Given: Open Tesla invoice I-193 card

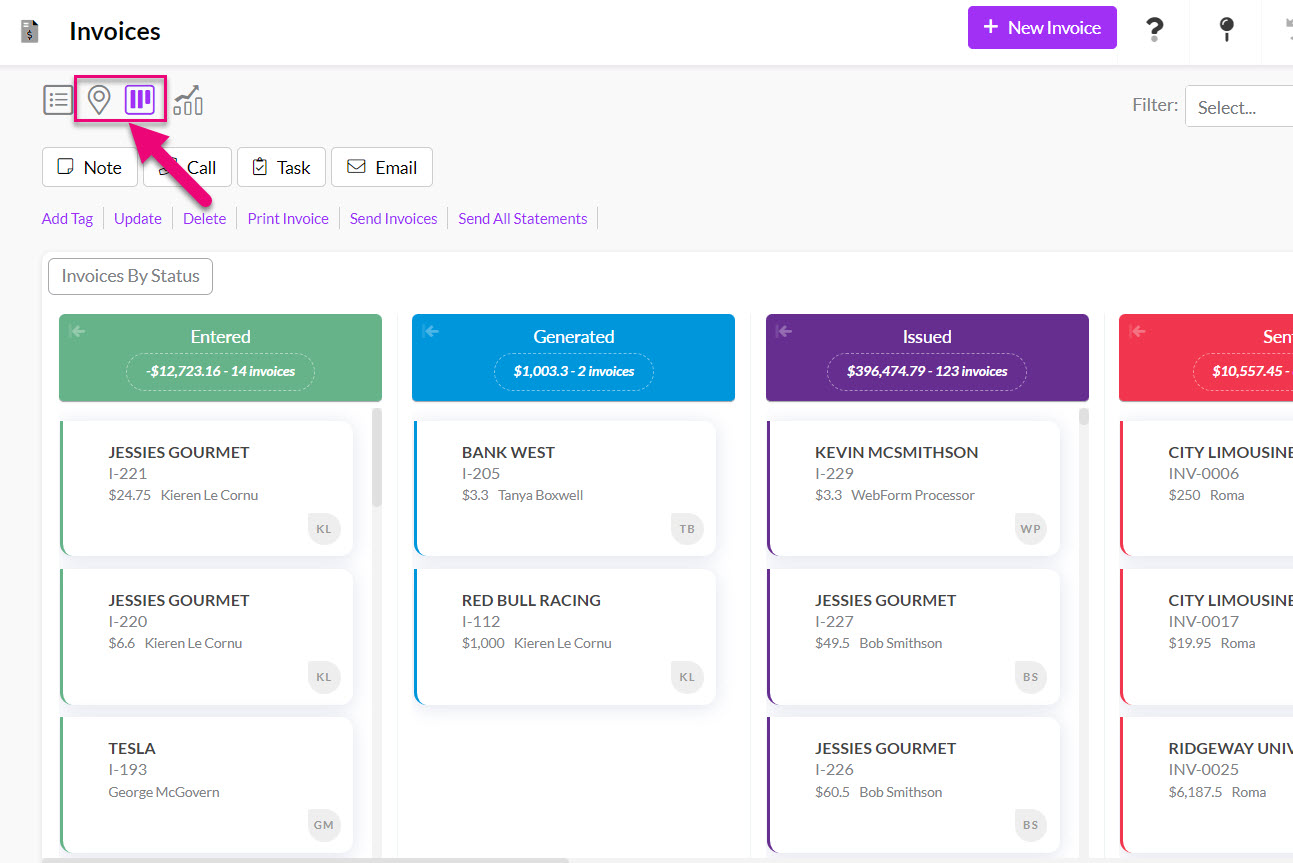Looking at the screenshot, I should pos(206,784).
